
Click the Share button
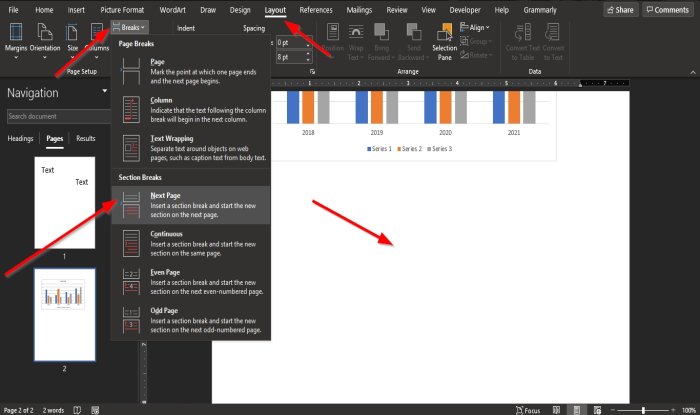coord(621,10)
